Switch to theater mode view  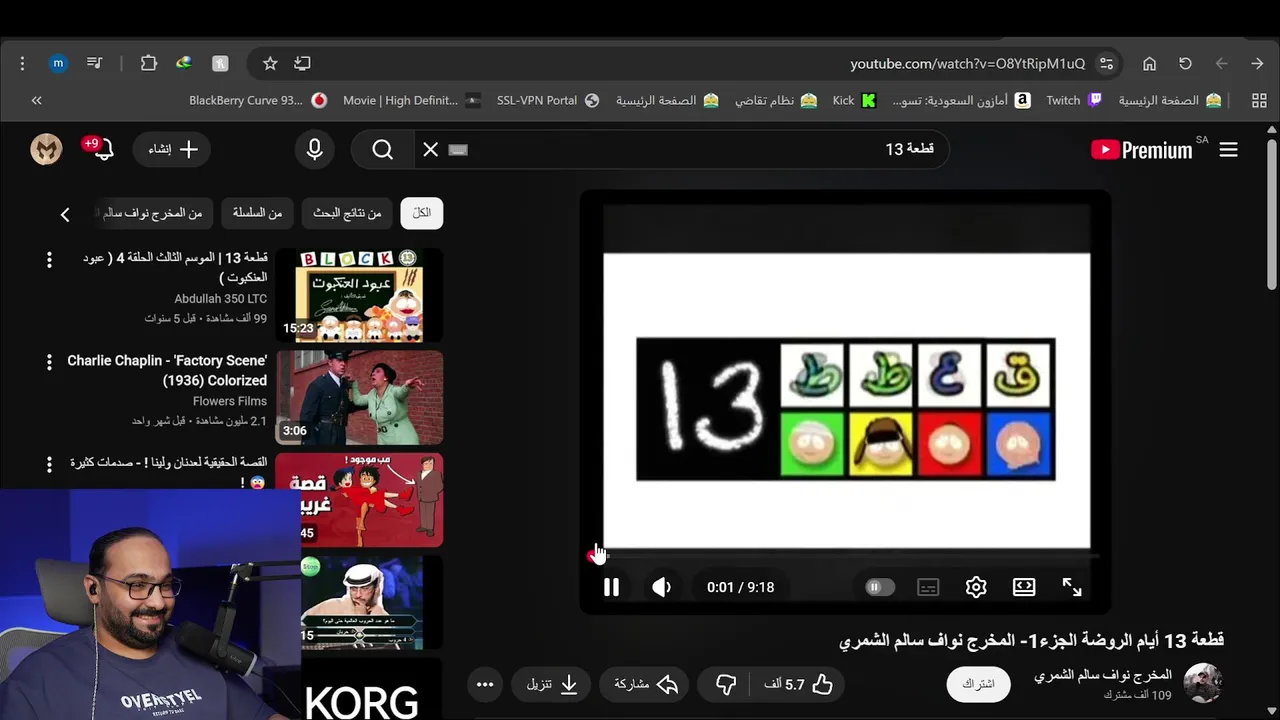tap(1024, 587)
